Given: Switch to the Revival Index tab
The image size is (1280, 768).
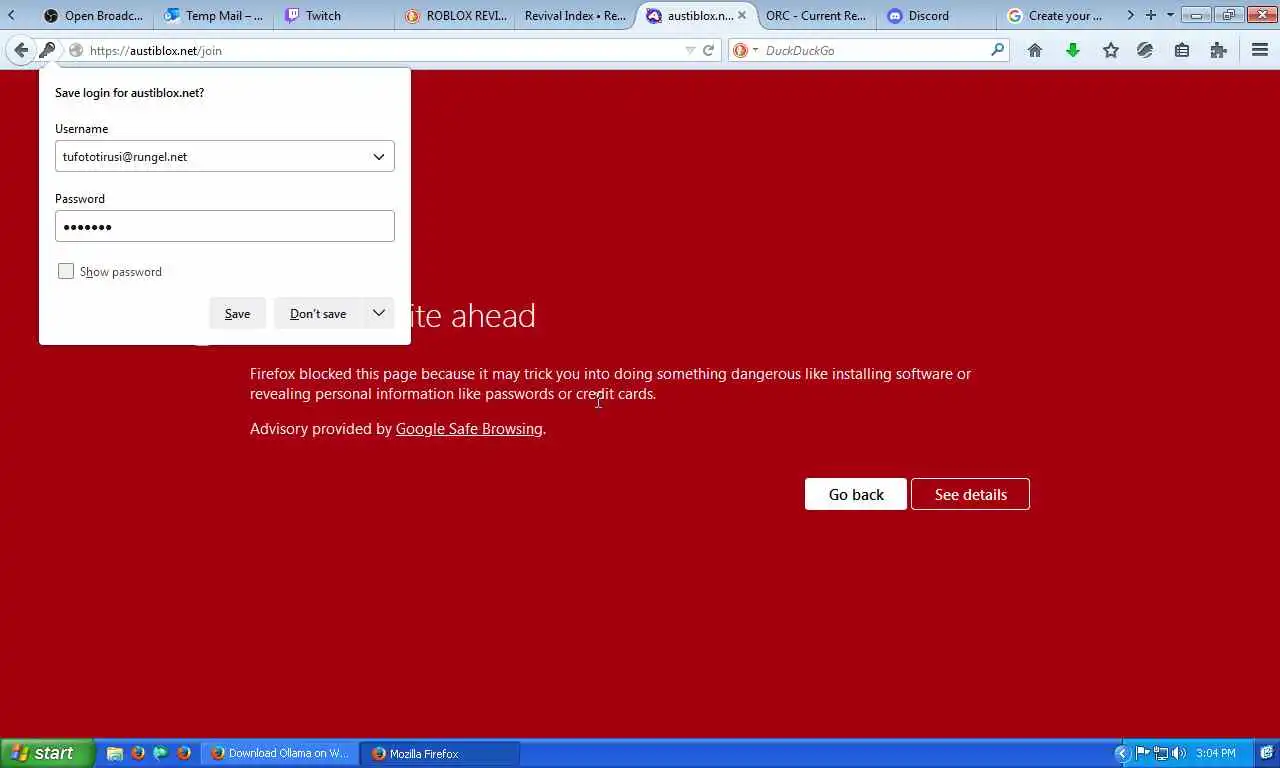Looking at the screenshot, I should coord(575,15).
